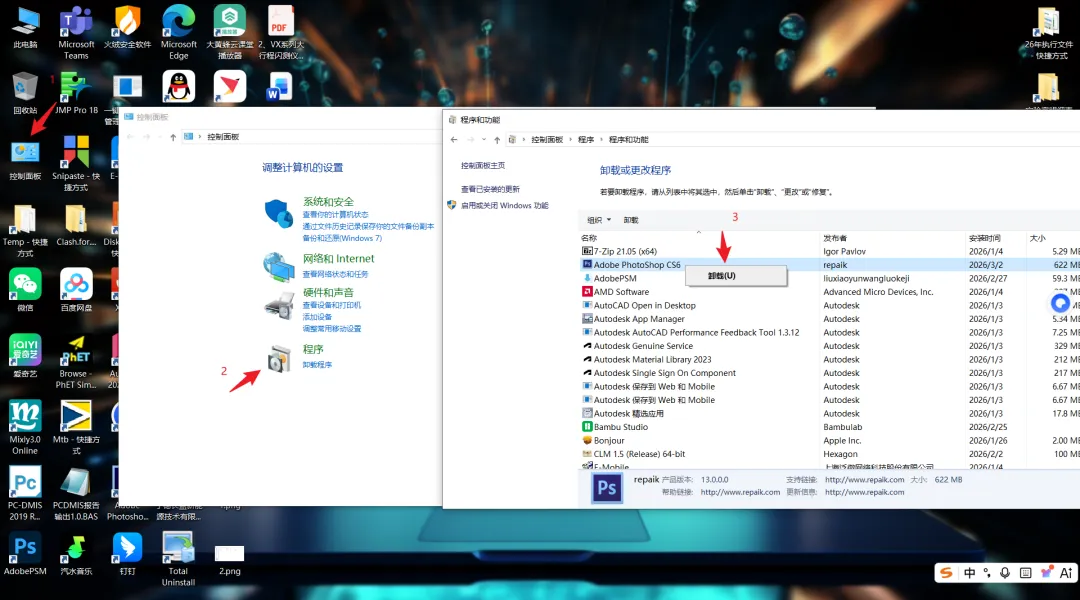The width and height of the screenshot is (1080, 600).
Task: Click 卸载程序 link under 程序
Action: [317, 364]
